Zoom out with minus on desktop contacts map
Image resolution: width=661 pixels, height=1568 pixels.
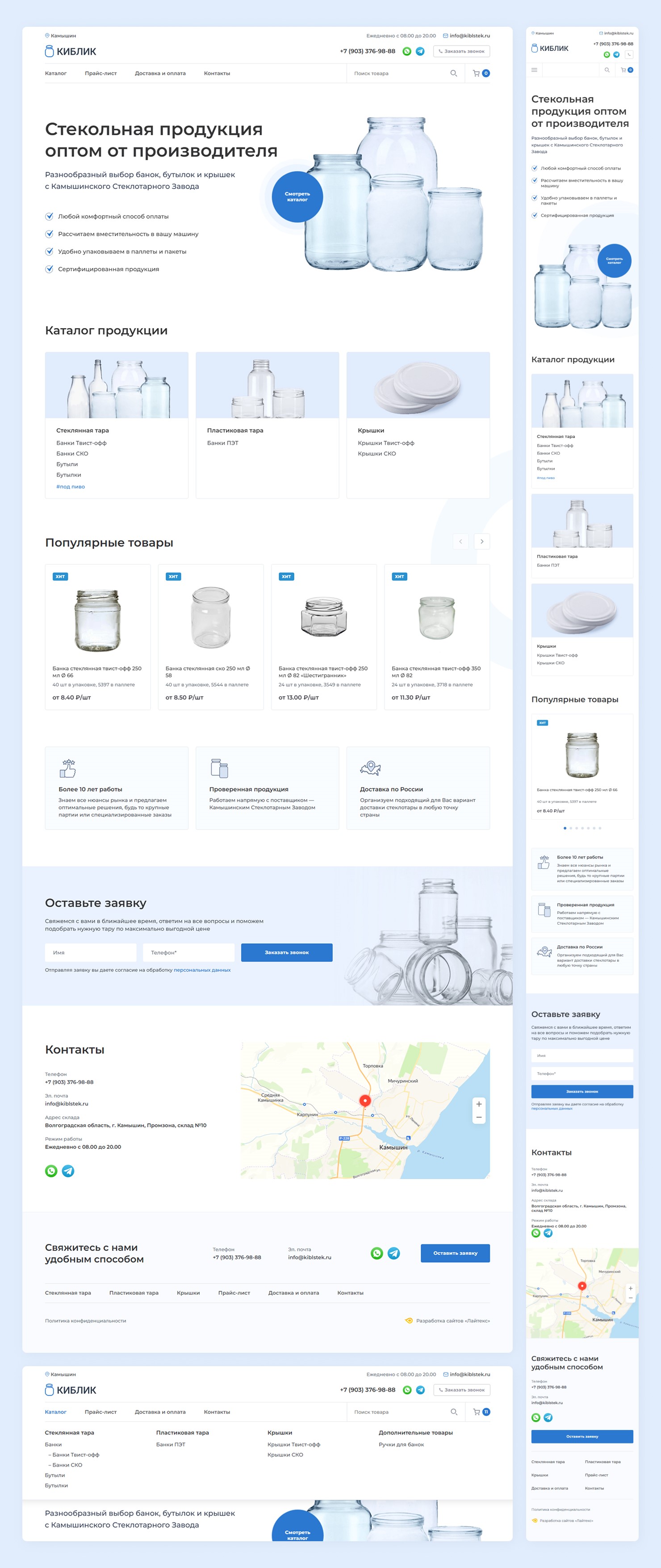click(479, 1117)
